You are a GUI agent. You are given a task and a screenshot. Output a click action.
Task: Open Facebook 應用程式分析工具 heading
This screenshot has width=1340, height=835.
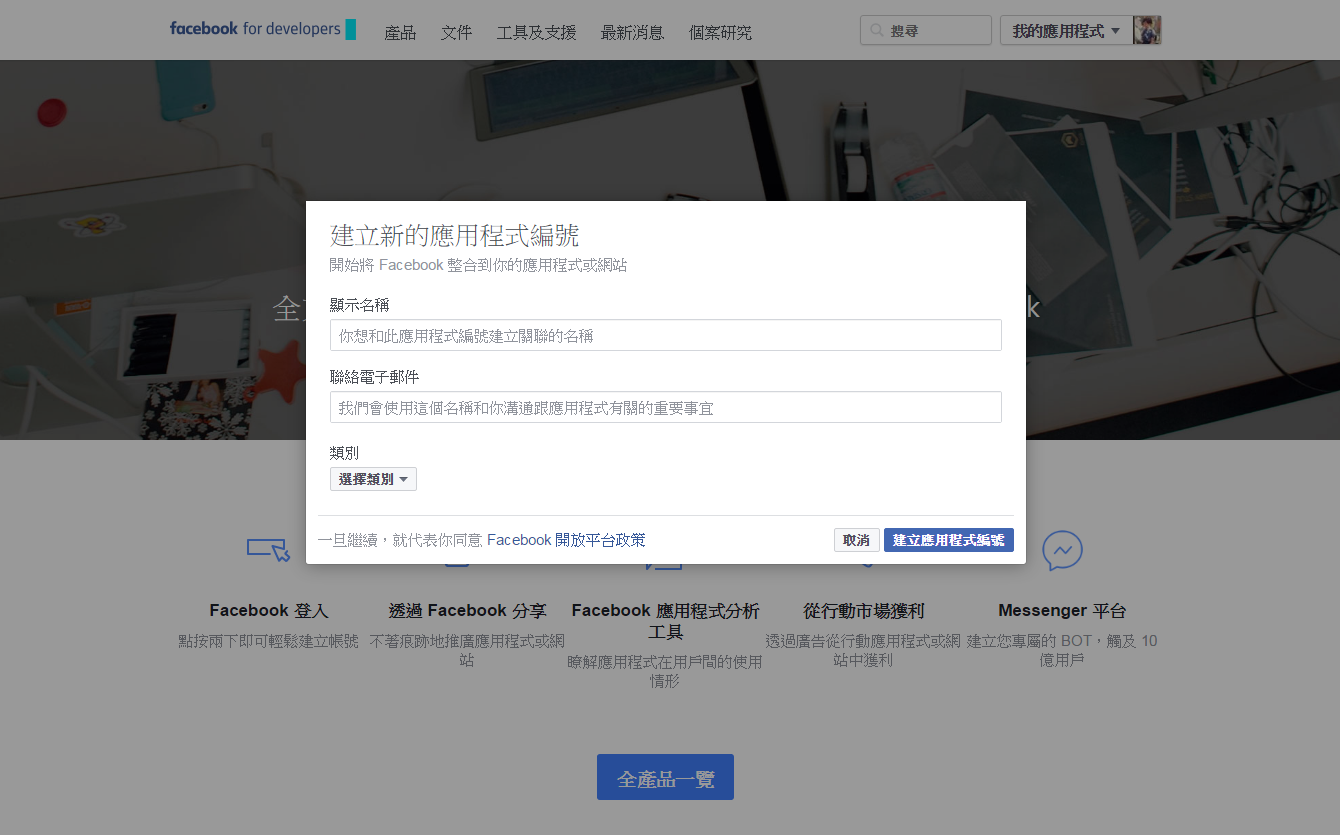[x=665, y=621]
